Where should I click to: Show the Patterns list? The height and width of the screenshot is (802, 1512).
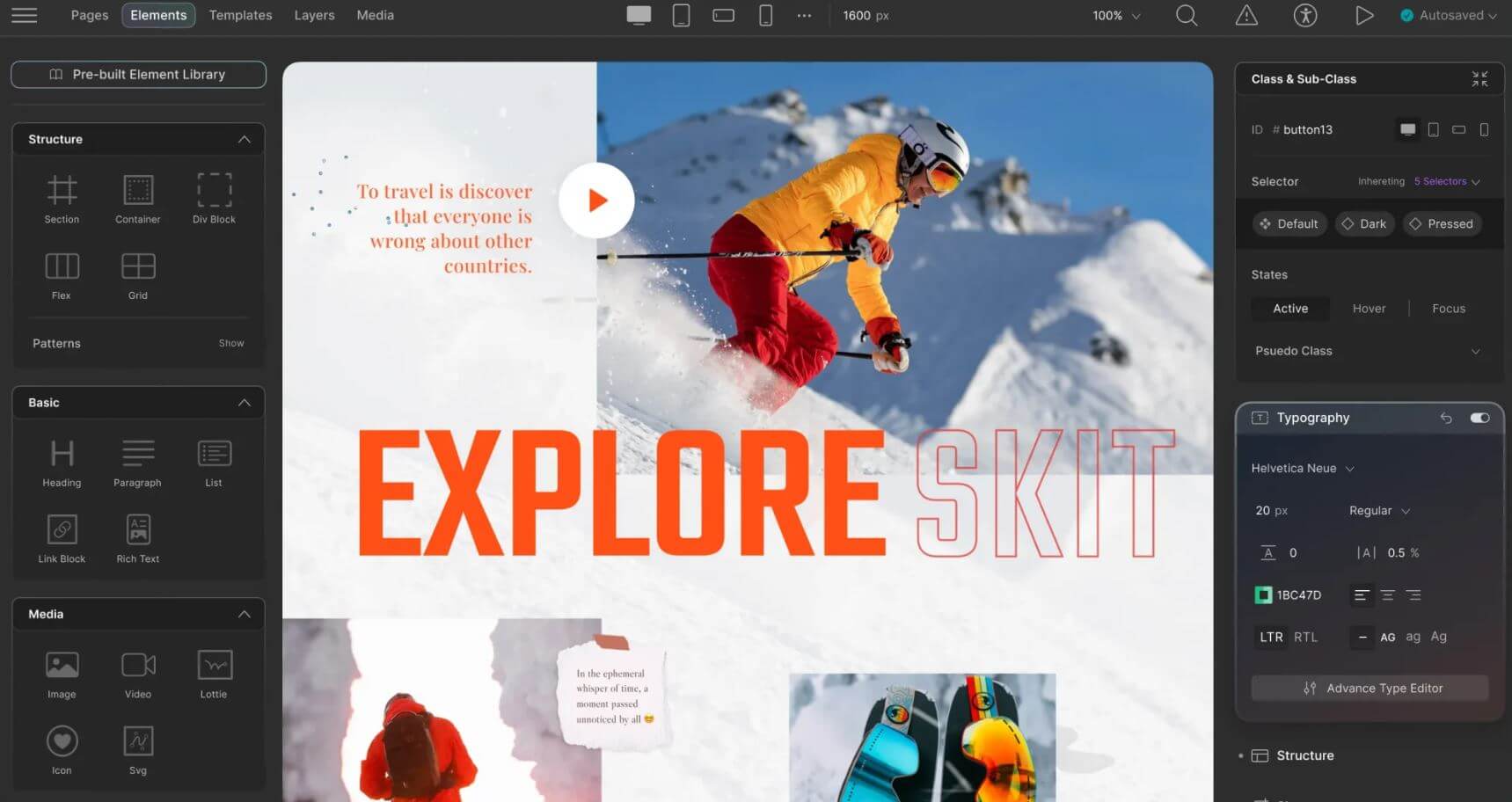[231, 343]
